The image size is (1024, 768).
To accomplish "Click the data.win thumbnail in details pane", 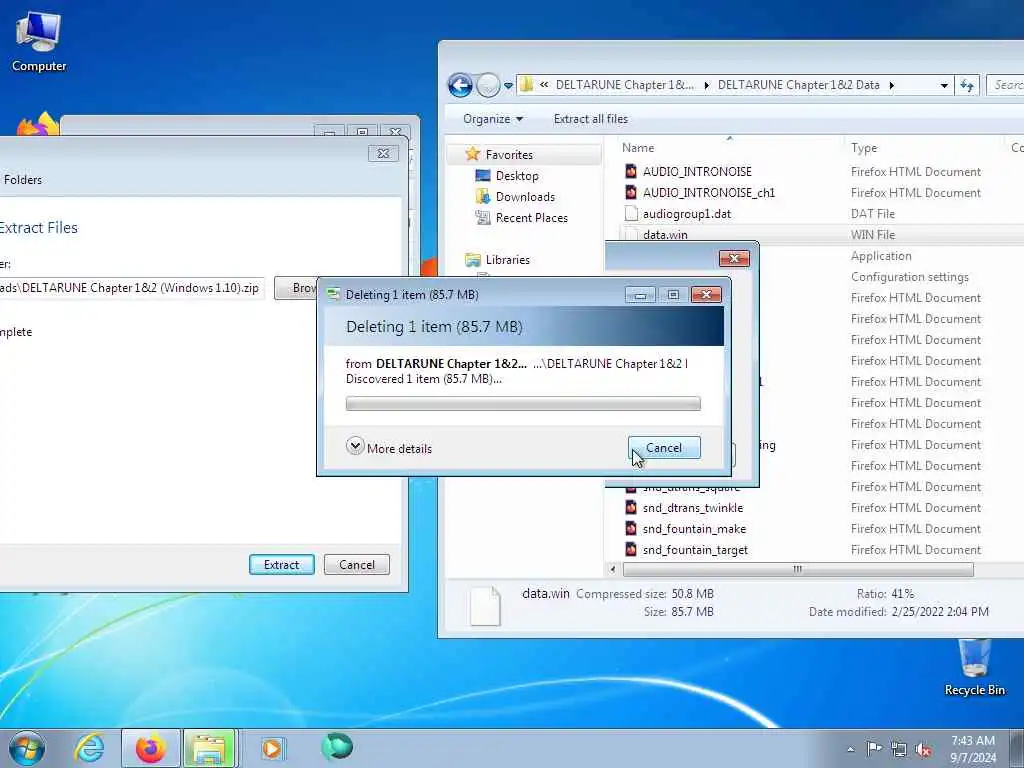I will pyautogui.click(x=485, y=605).
